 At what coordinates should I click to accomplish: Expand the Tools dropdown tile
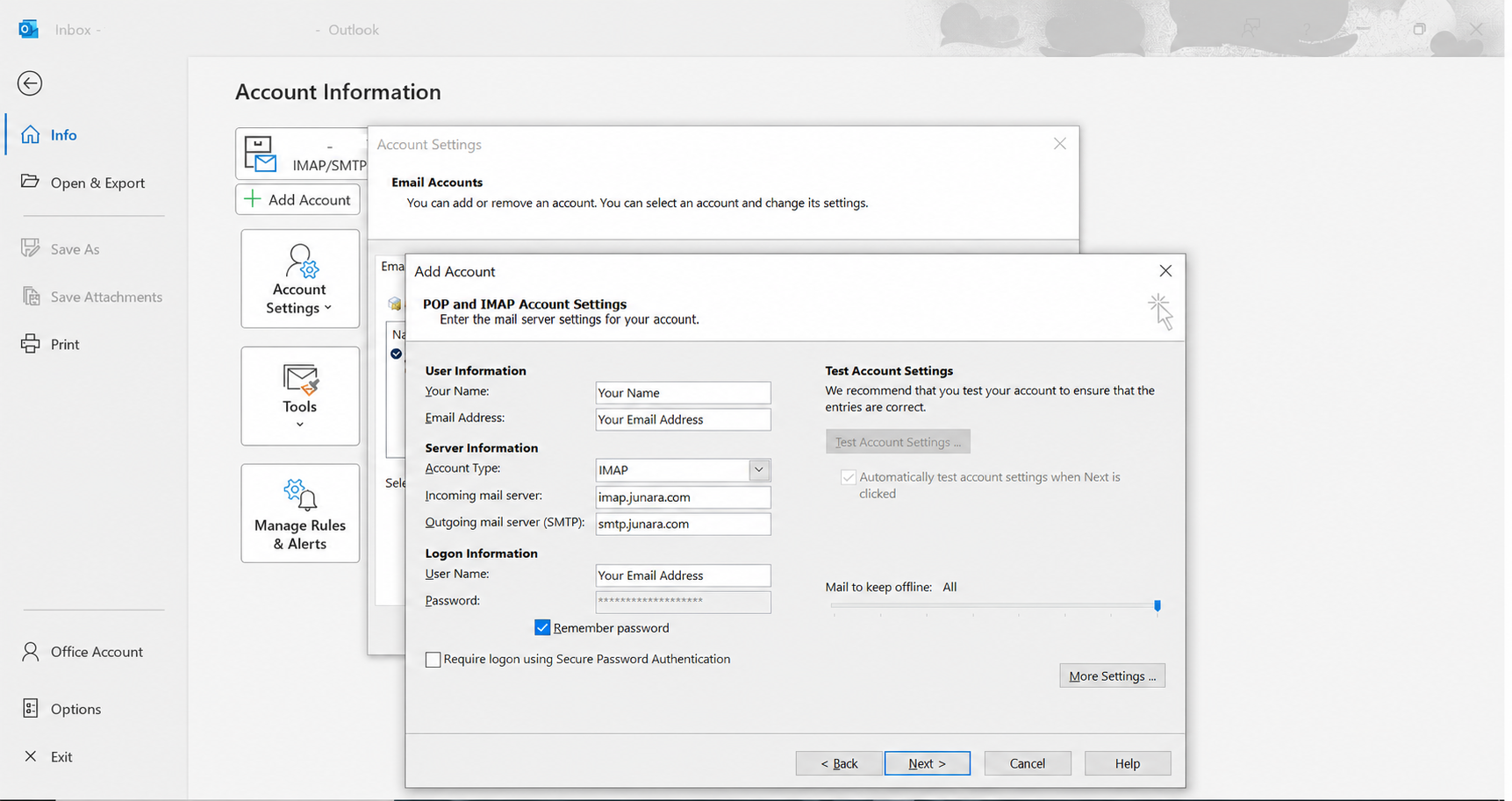[x=300, y=396]
